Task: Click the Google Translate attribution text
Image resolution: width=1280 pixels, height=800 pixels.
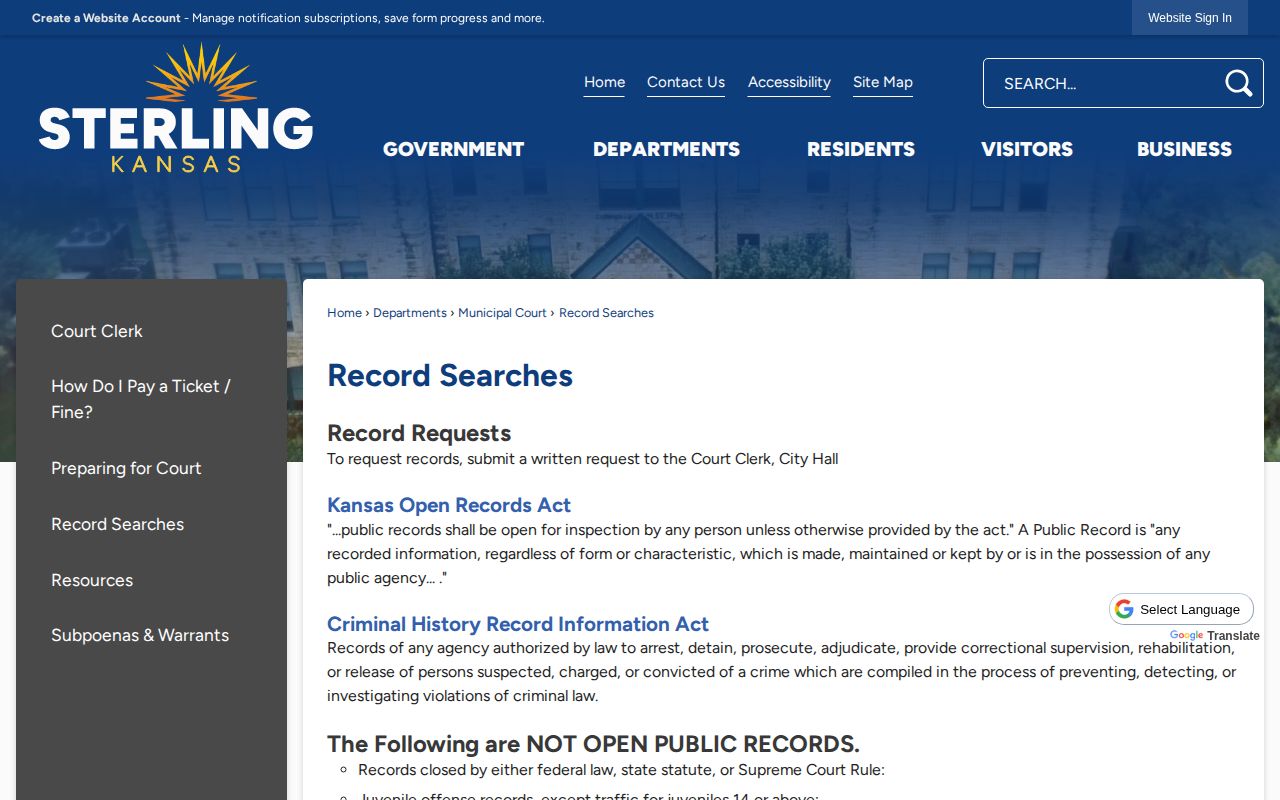Action: (1214, 636)
